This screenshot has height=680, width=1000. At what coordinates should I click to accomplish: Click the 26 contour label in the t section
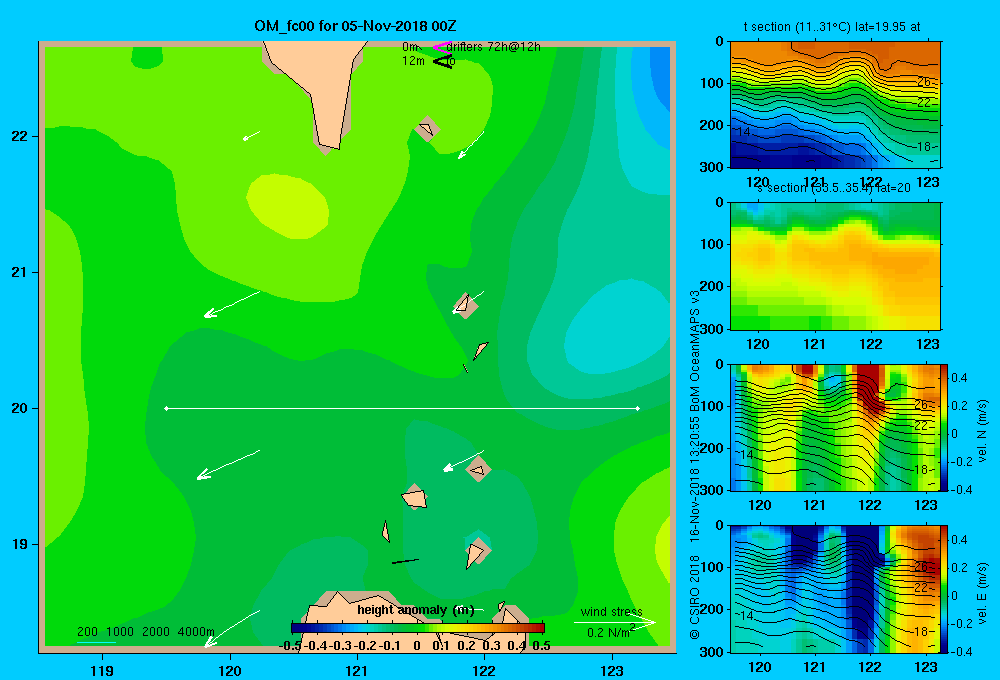924,82
